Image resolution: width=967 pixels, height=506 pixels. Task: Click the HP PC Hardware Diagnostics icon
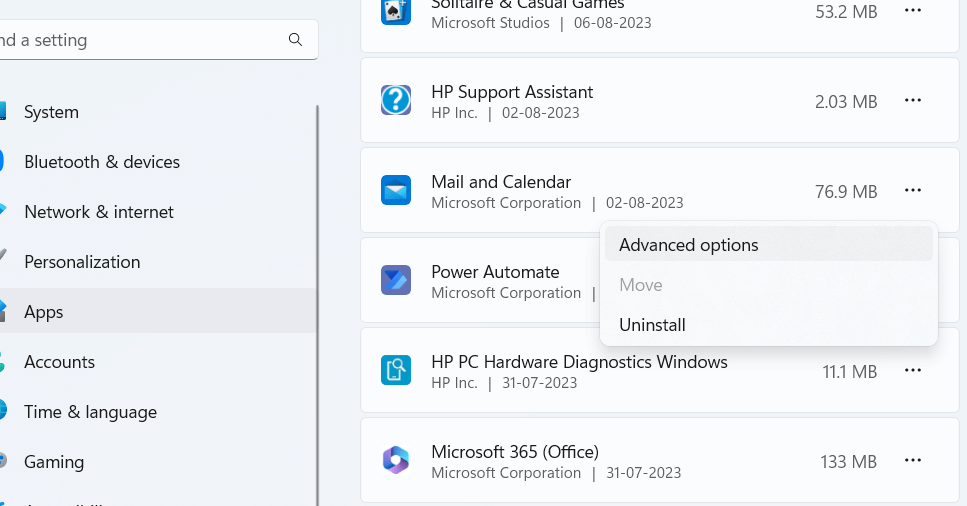pos(396,370)
